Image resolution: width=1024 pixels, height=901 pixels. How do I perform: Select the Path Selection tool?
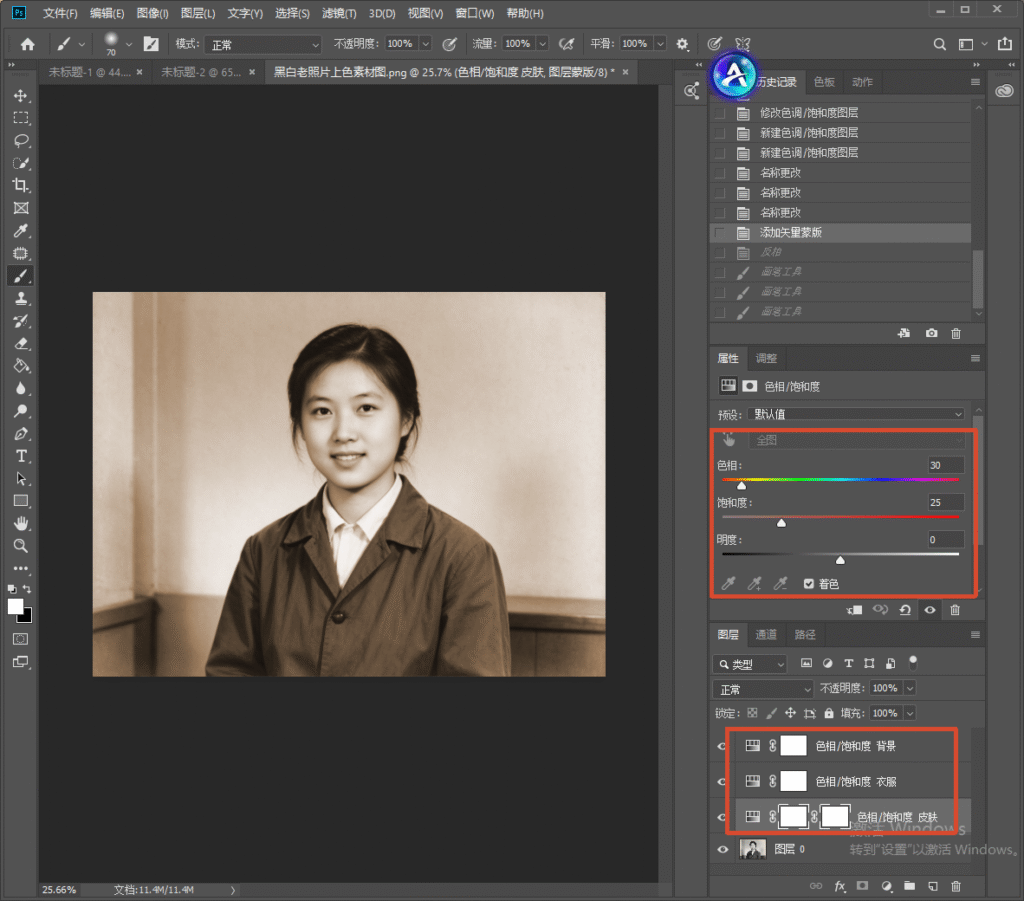coord(21,479)
